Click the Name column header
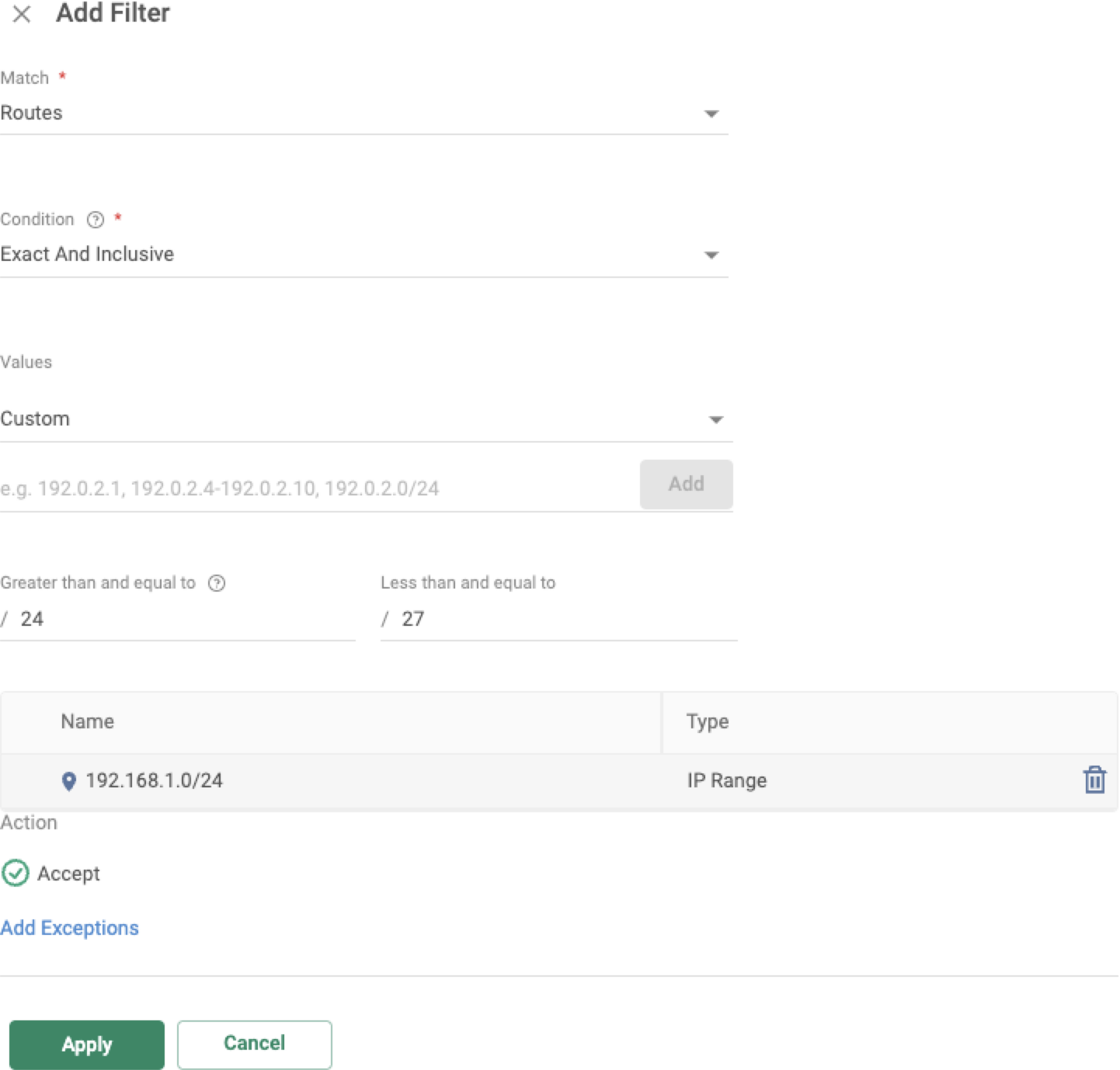This screenshot has width=1120, height=1070. 87,721
